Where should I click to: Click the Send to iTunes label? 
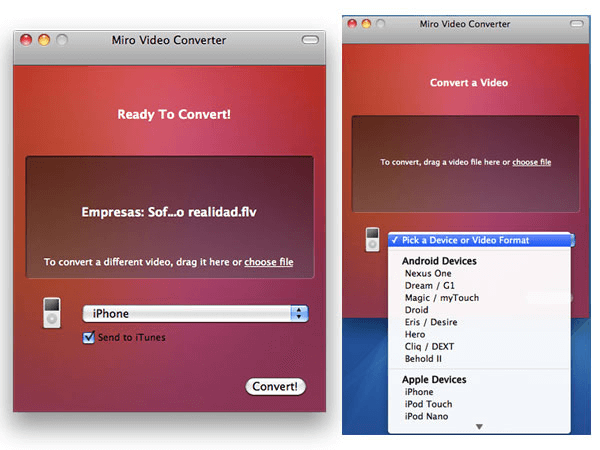tap(132, 337)
